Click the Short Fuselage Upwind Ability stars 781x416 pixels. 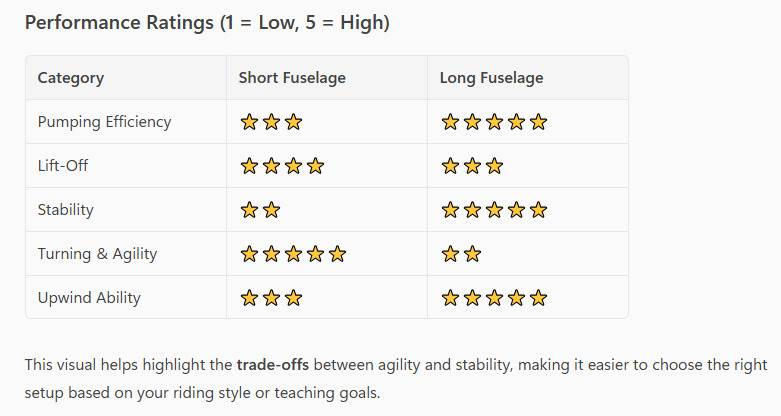pyautogui.click(x=271, y=298)
